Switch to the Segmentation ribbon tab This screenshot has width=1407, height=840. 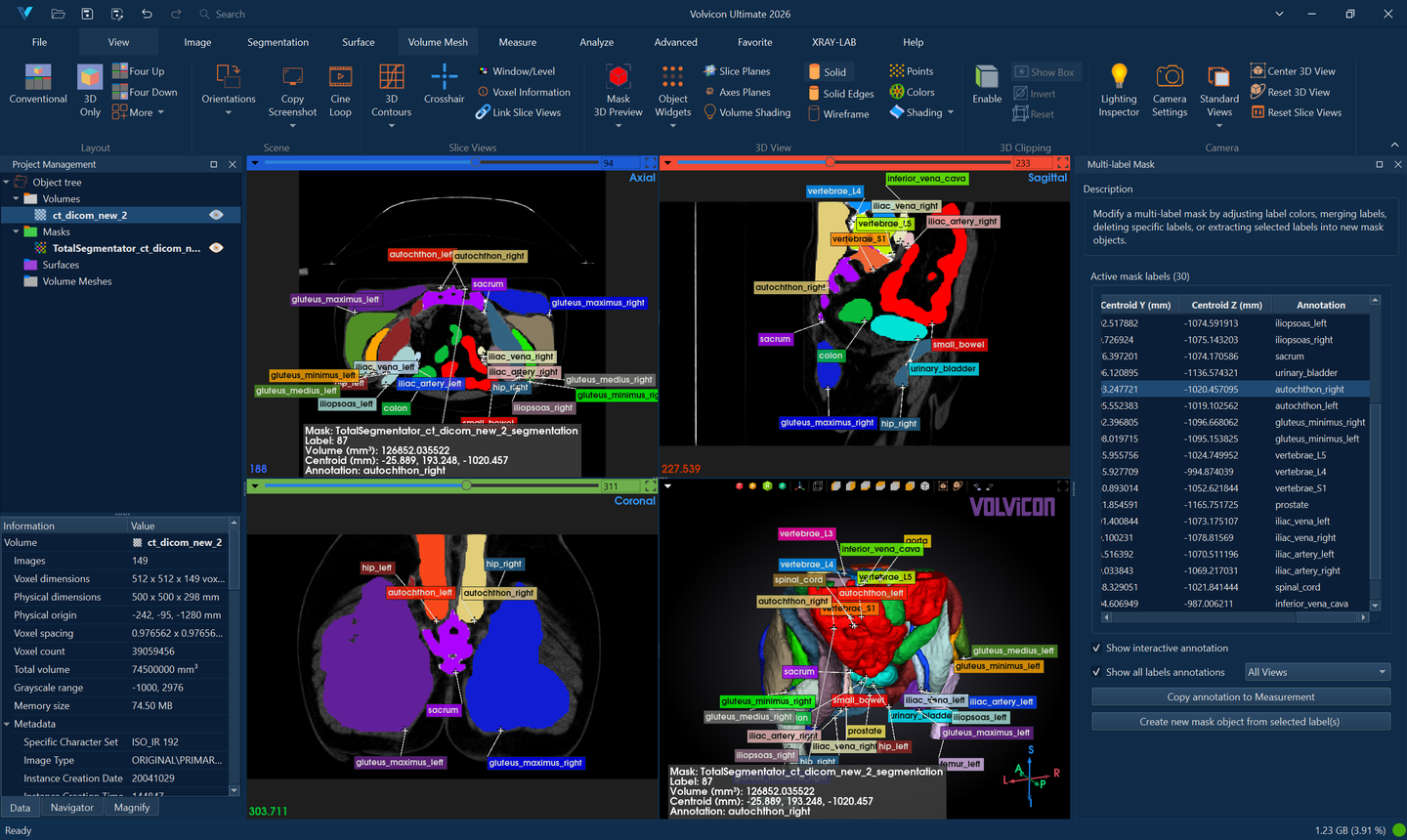[x=277, y=42]
